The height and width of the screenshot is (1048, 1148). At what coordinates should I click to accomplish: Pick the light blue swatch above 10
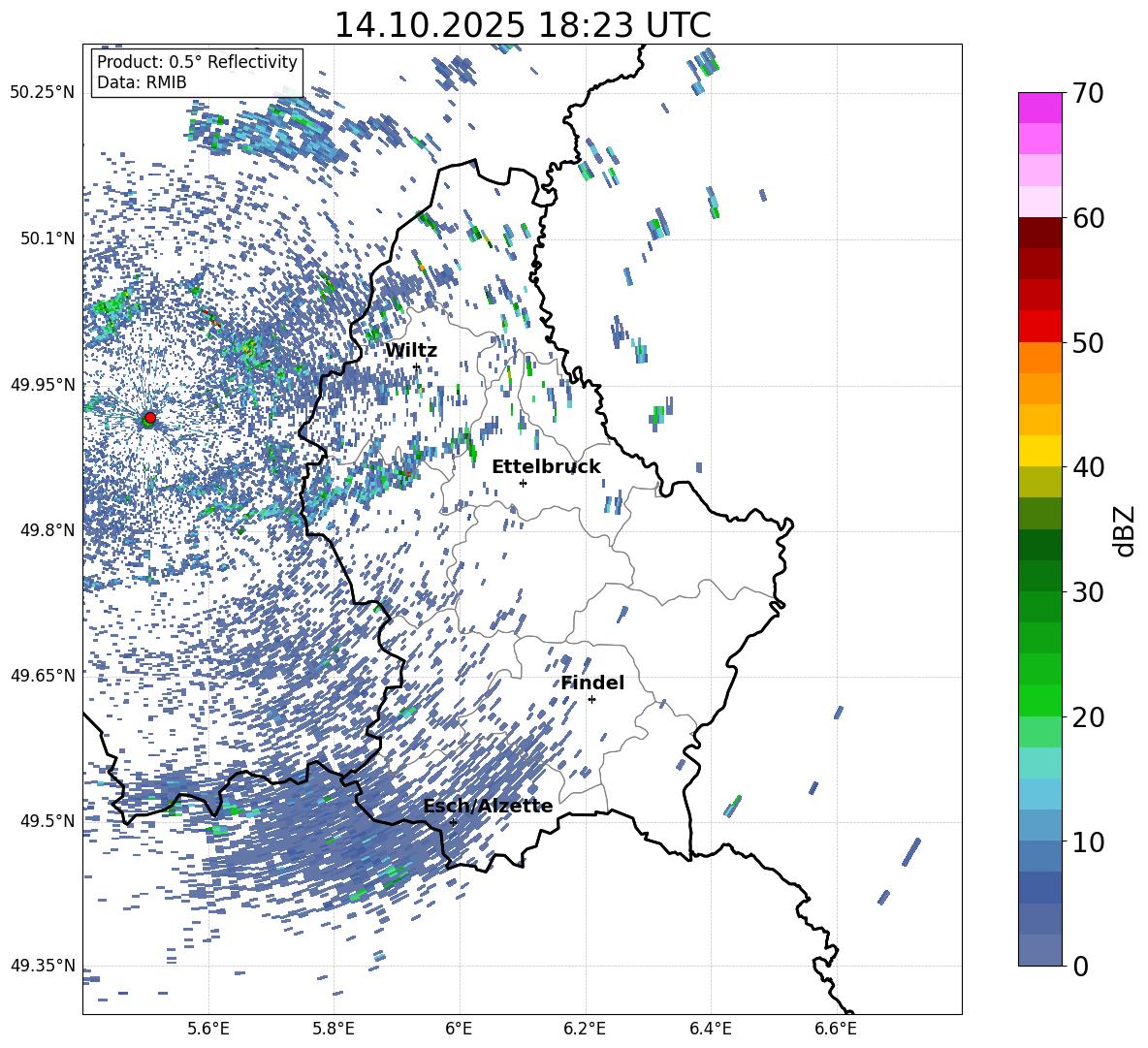click(1040, 826)
